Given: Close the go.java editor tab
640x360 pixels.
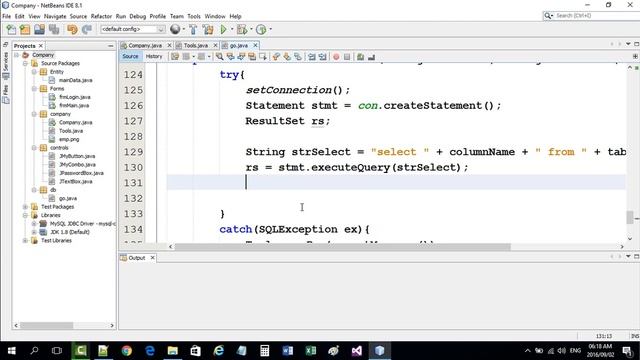Looking at the screenshot, I should coord(256,45).
